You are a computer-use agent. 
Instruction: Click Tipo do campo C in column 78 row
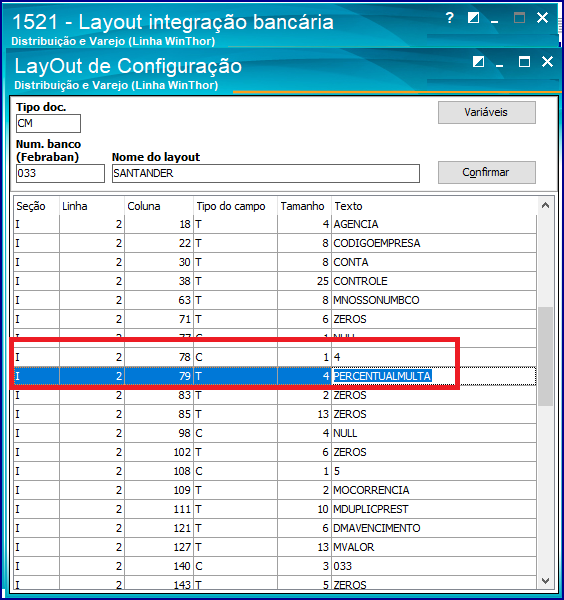click(235, 357)
